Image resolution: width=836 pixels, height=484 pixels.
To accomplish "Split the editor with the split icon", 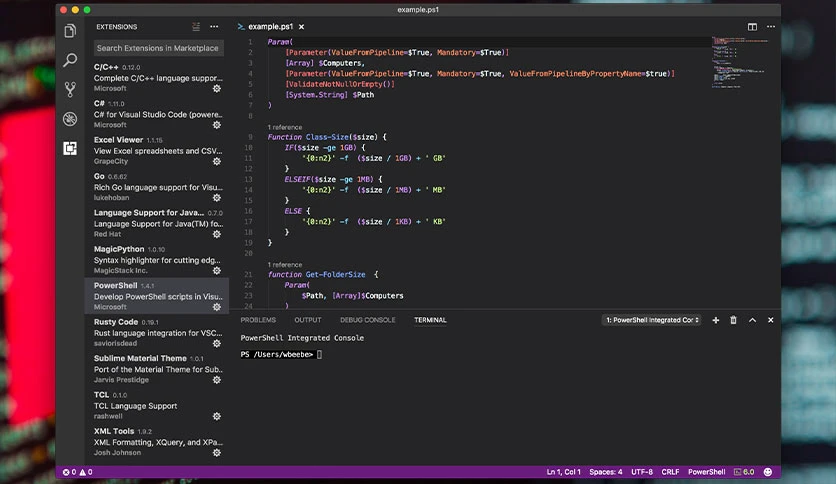I will pos(752,27).
